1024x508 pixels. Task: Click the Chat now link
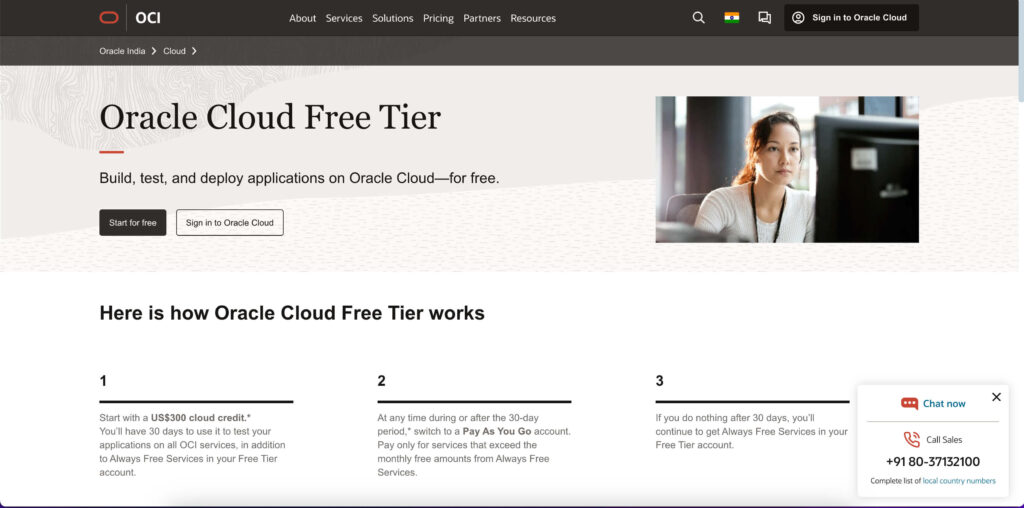944,404
